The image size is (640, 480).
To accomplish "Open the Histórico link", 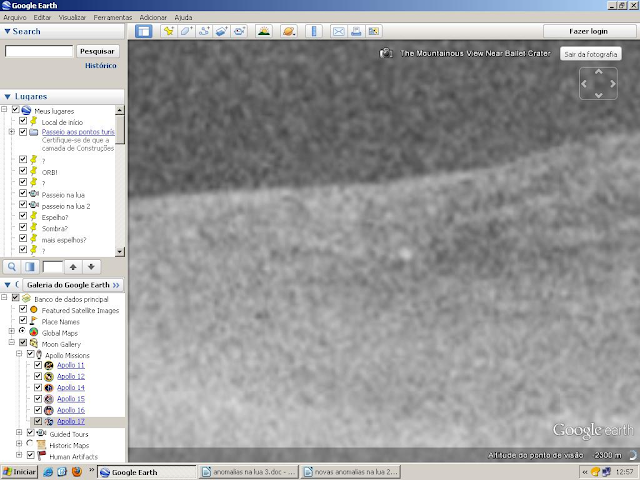I will pos(101,65).
